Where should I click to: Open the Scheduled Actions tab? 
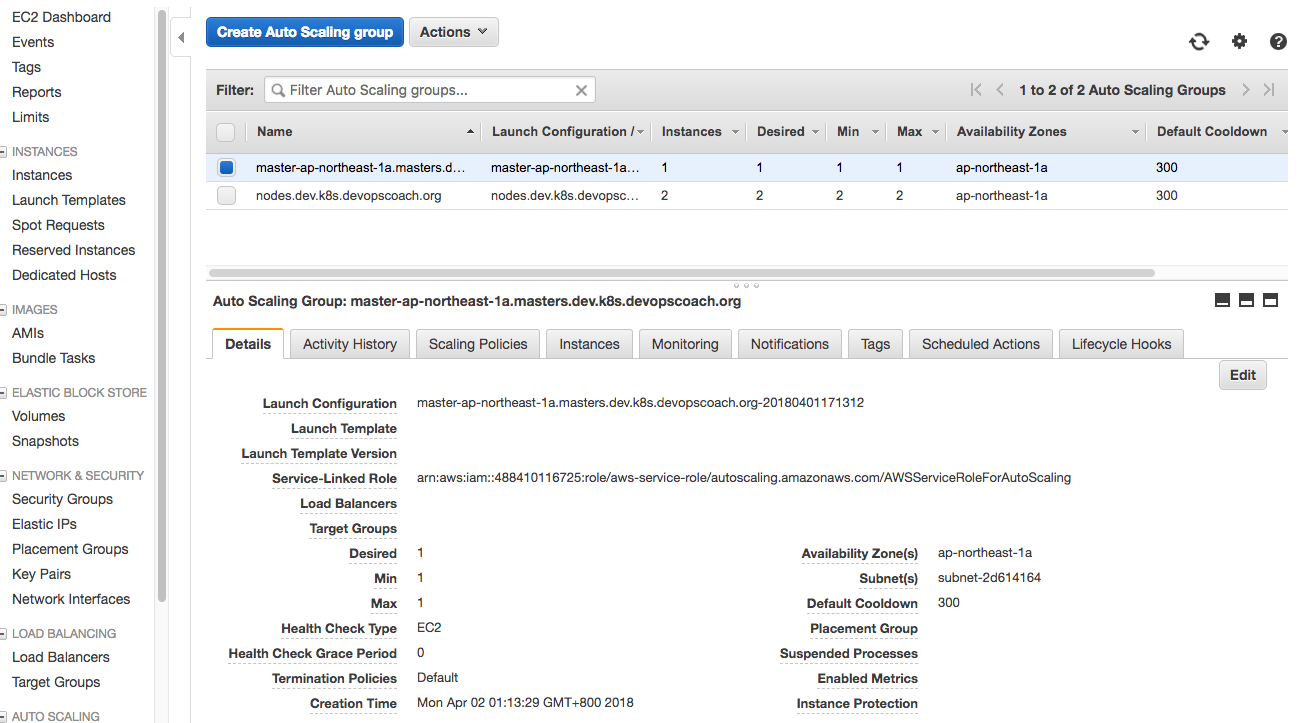[x=981, y=344]
